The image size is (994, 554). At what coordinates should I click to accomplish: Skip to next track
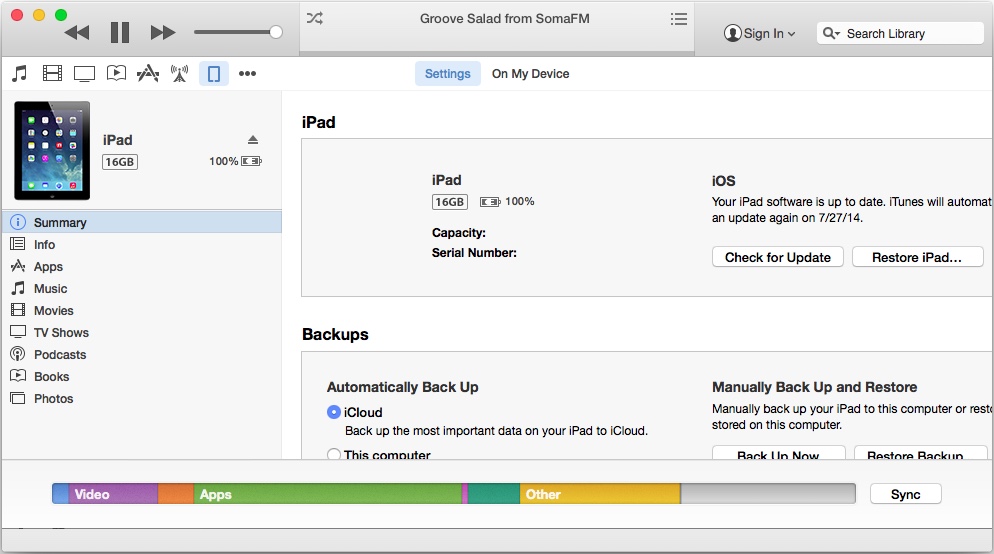(x=163, y=32)
